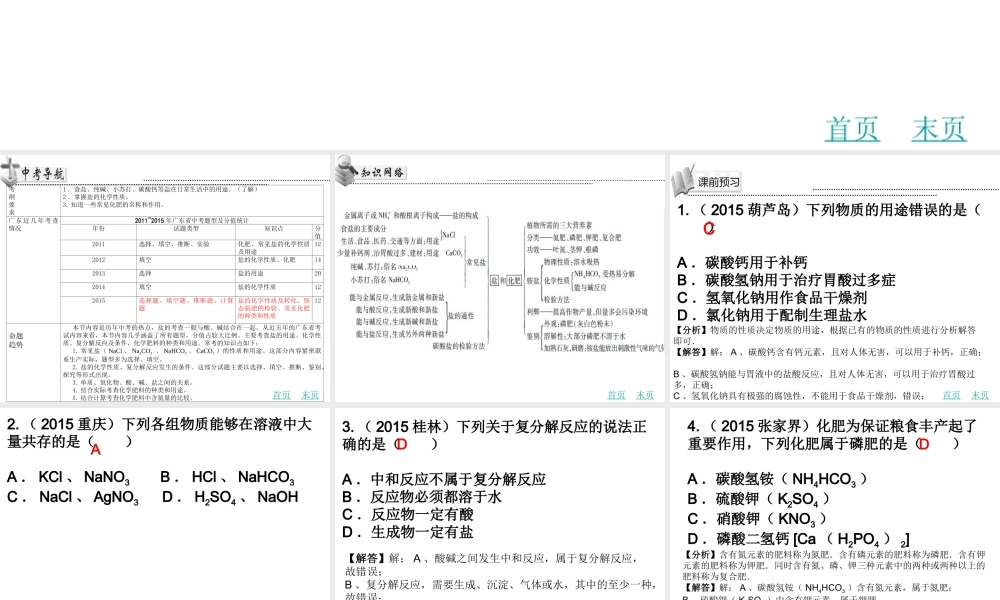Screen dimensions: 1000x600
Task: Select option D 磷酸二氢钙
Action: [x=798, y=539]
